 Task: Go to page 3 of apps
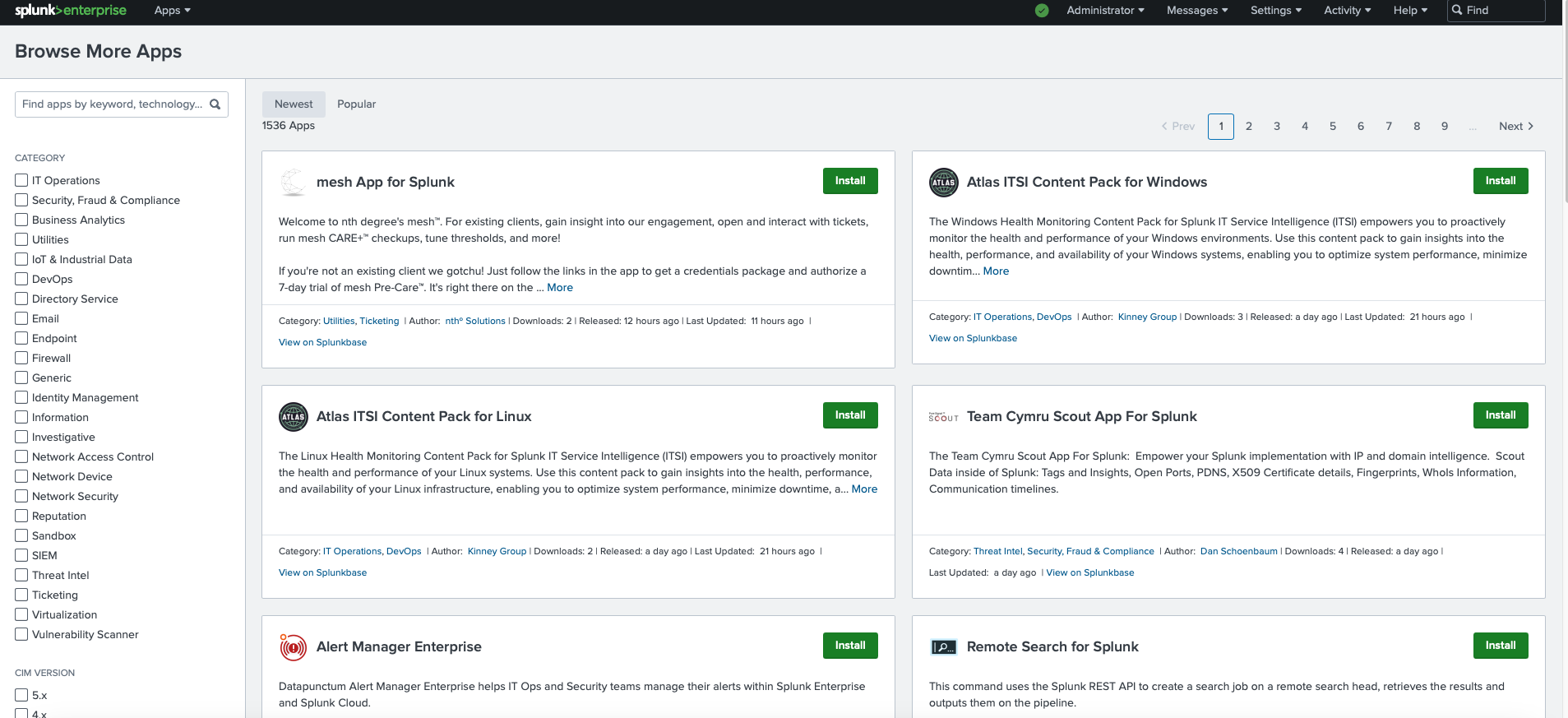[1277, 127]
